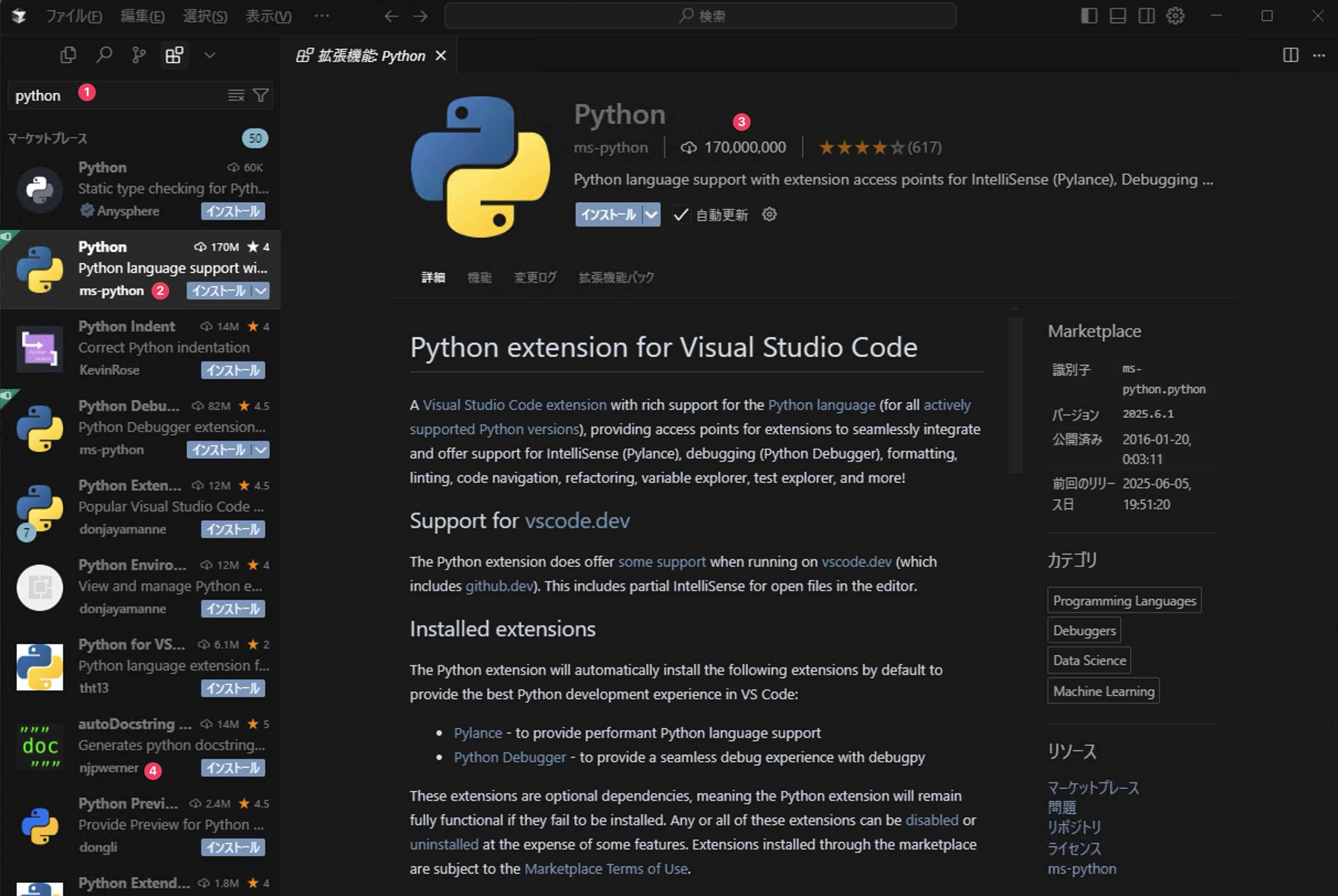Open the リポジトリ resource link
The width and height of the screenshot is (1338, 896).
coord(1074,828)
